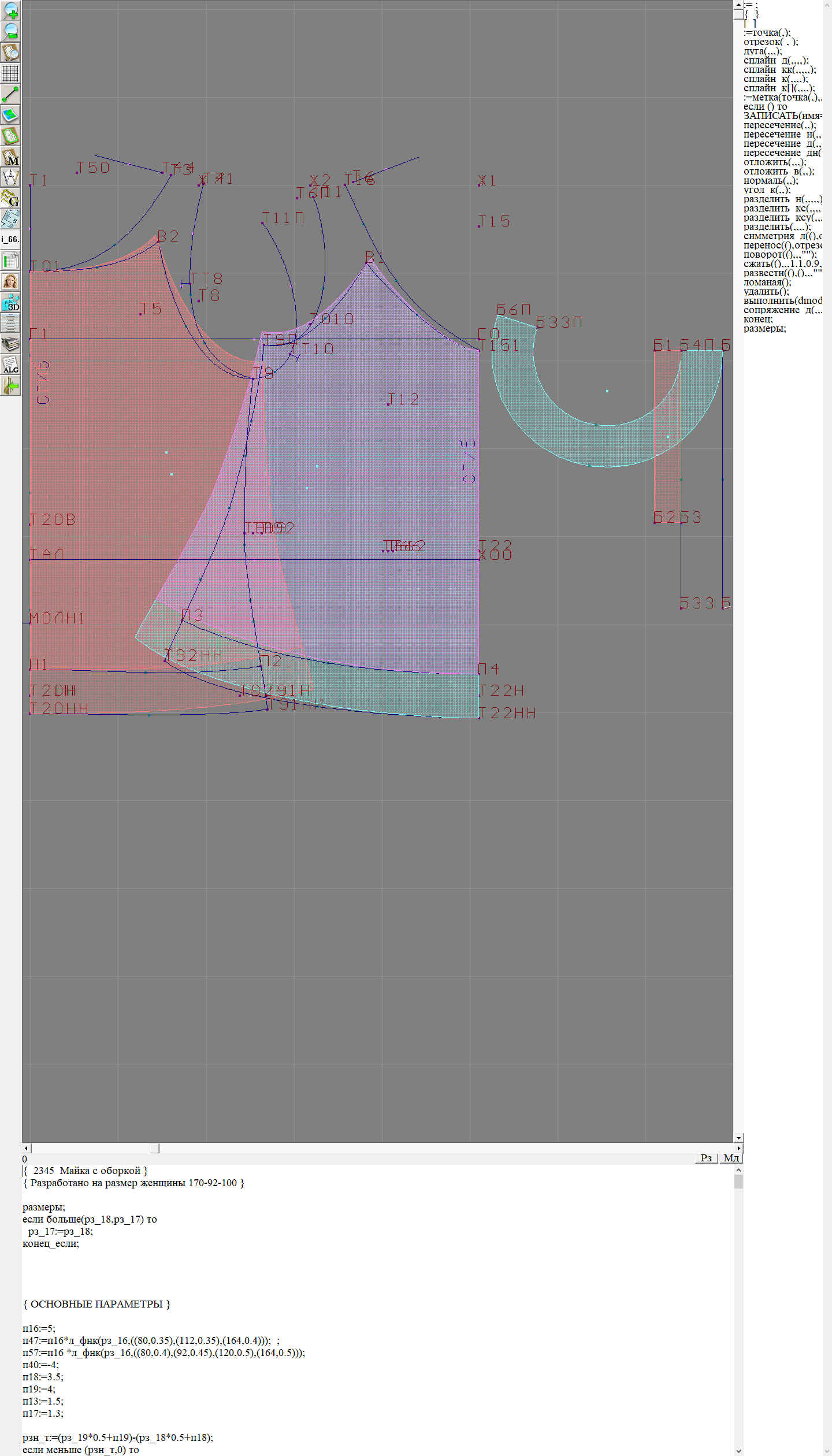Select the line segment tool
This screenshot has height=1456, width=832.
[x=10, y=94]
